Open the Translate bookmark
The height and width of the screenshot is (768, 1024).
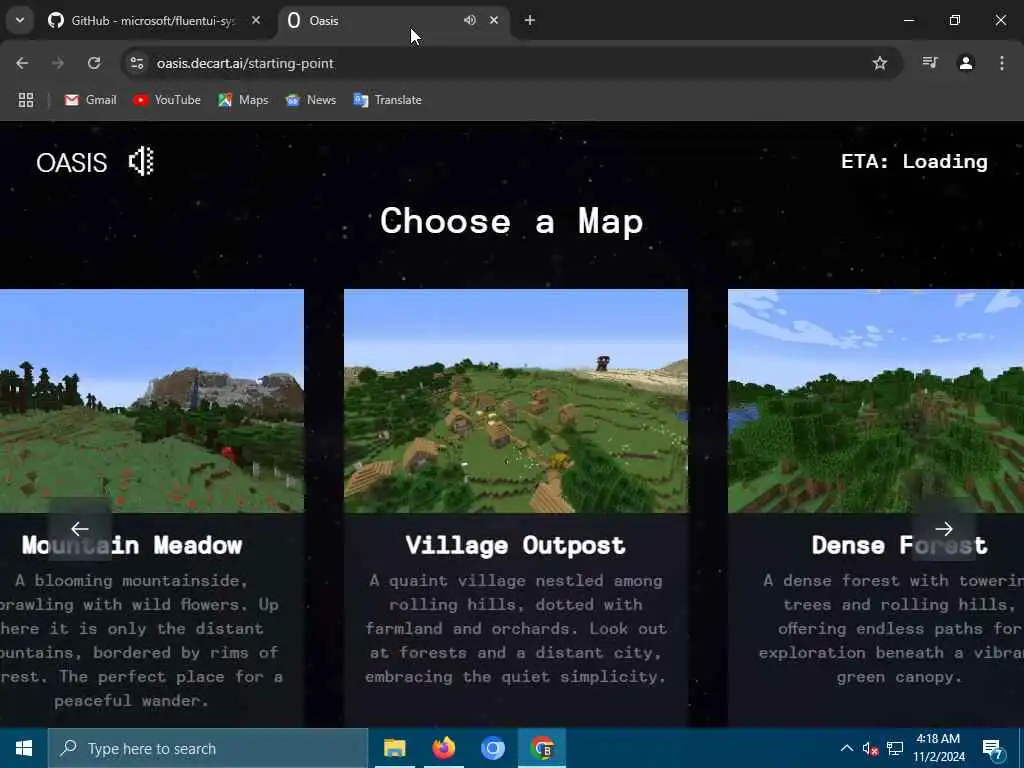click(x=388, y=100)
